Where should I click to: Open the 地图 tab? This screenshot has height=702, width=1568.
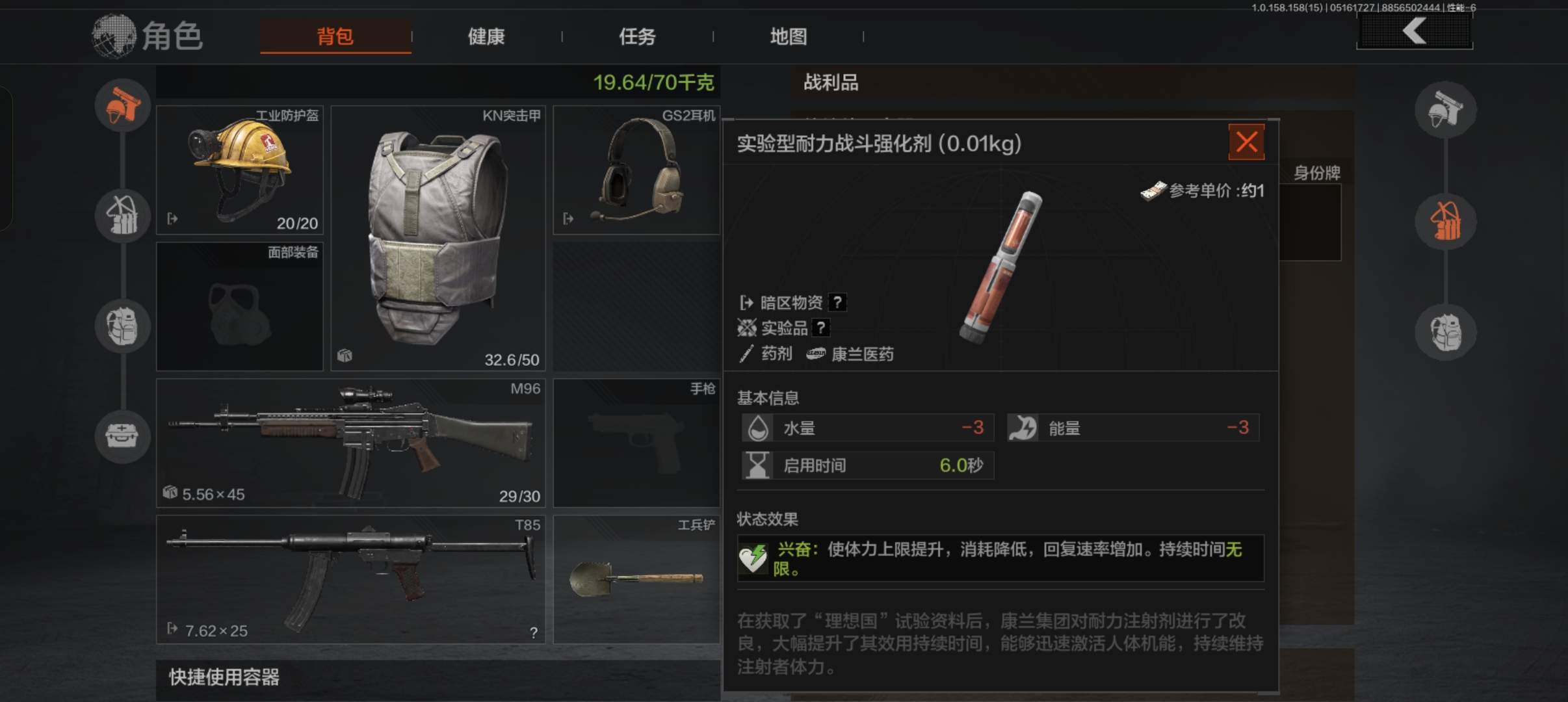coord(789,36)
